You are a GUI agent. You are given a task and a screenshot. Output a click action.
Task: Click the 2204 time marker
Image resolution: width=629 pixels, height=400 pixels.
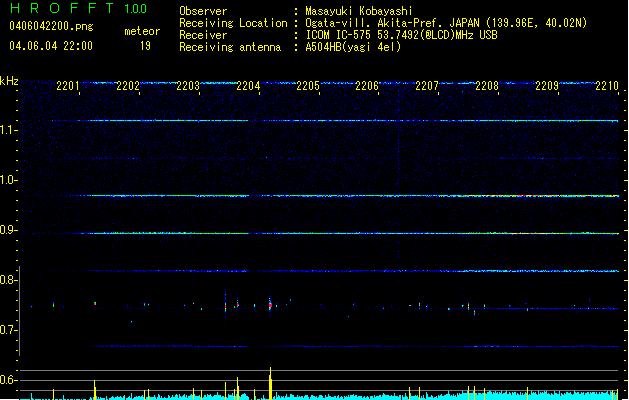point(248,86)
